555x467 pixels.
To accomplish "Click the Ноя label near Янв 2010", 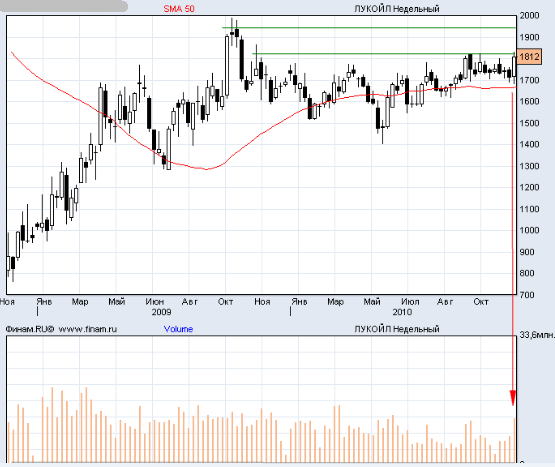I will pos(262,302).
